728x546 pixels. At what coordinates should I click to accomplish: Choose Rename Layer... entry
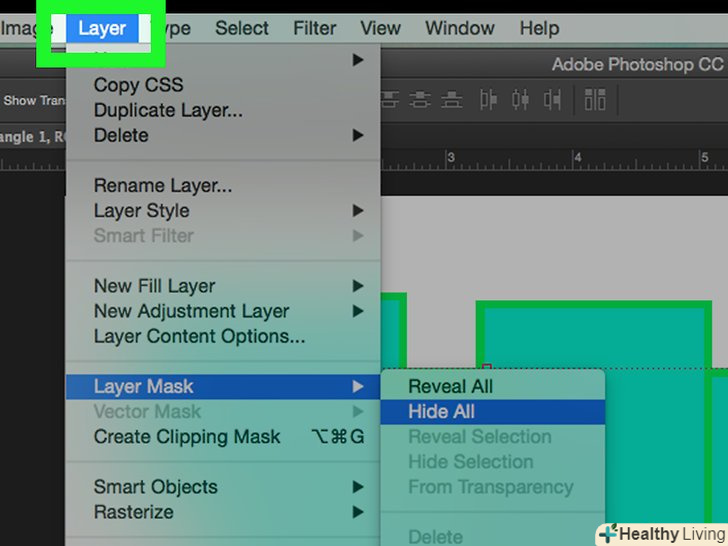223,185
